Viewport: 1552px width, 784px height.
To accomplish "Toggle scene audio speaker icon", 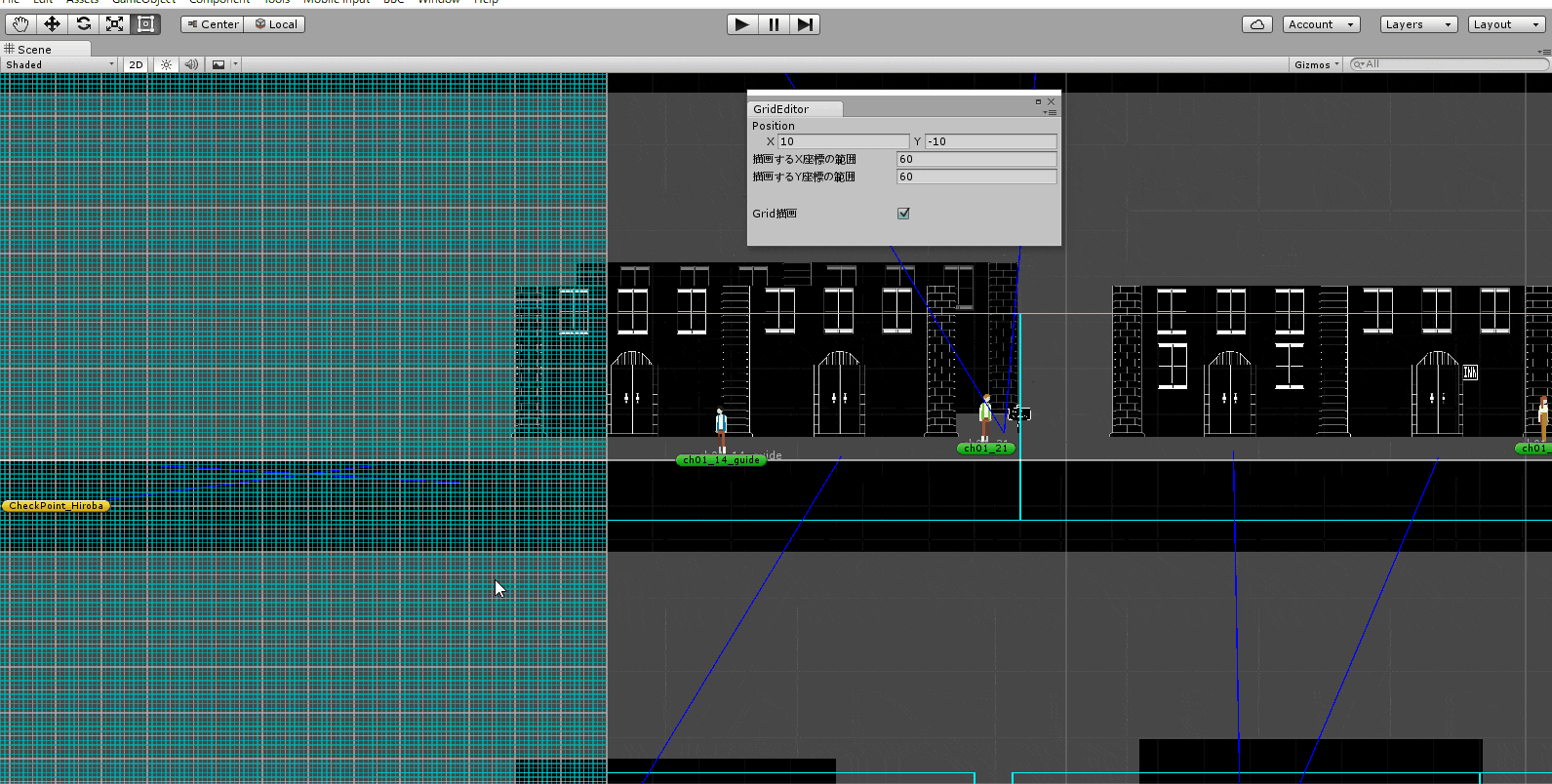I will (191, 64).
